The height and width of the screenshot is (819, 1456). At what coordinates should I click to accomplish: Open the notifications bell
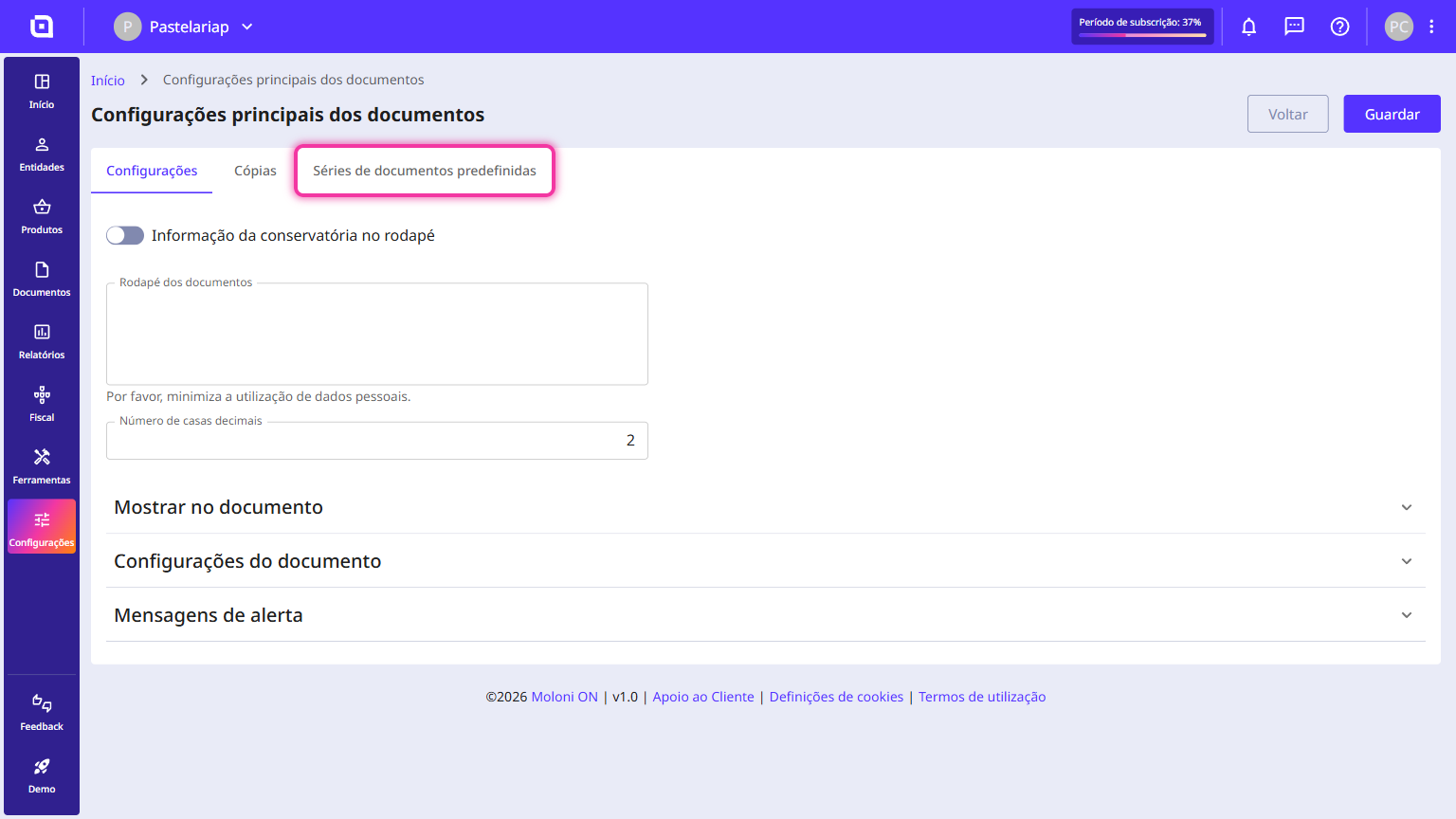pyautogui.click(x=1249, y=27)
